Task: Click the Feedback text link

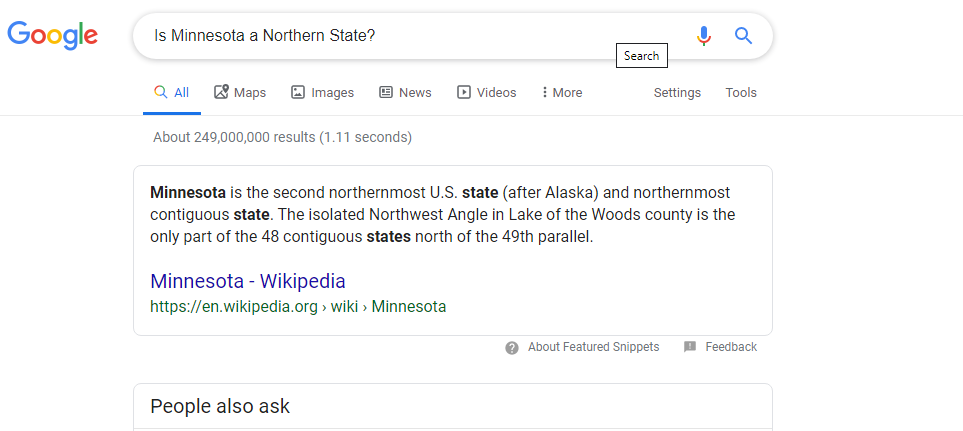Action: 731,347
